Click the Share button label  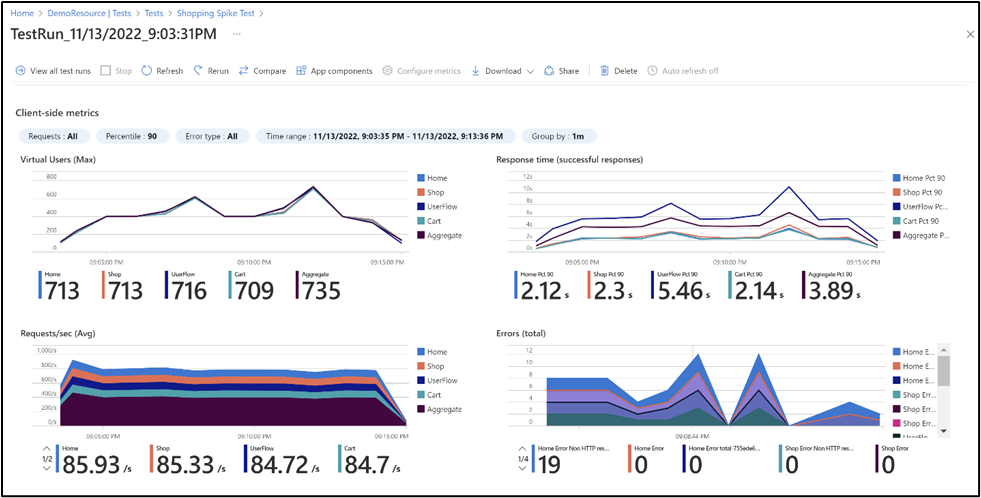tap(569, 71)
